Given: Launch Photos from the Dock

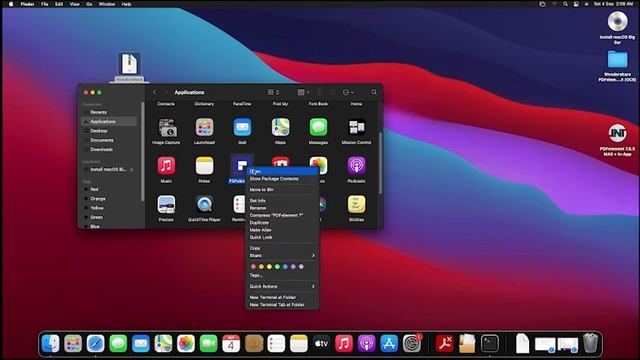Looking at the screenshot, I should pos(186,343).
